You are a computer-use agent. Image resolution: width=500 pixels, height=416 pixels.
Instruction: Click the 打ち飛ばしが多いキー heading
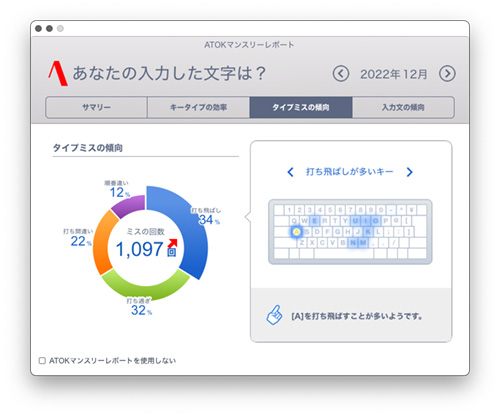coord(350,172)
